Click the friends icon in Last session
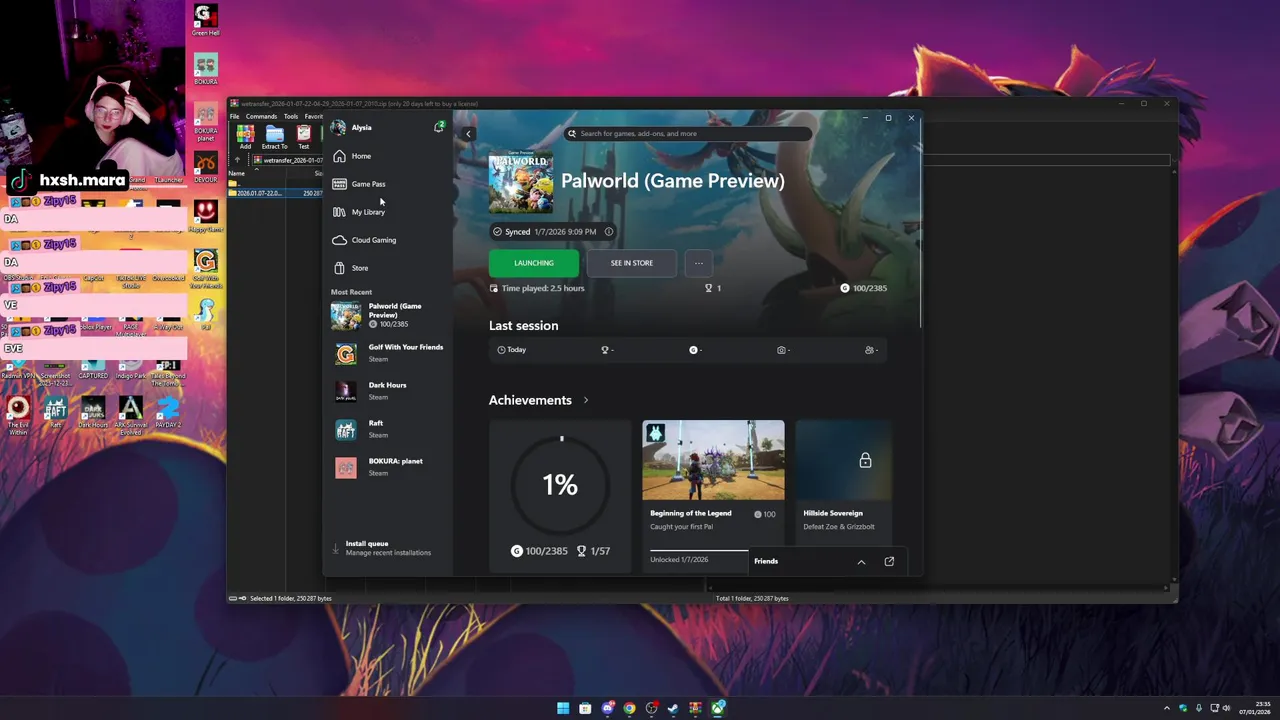Image resolution: width=1280 pixels, height=720 pixels. tap(869, 350)
